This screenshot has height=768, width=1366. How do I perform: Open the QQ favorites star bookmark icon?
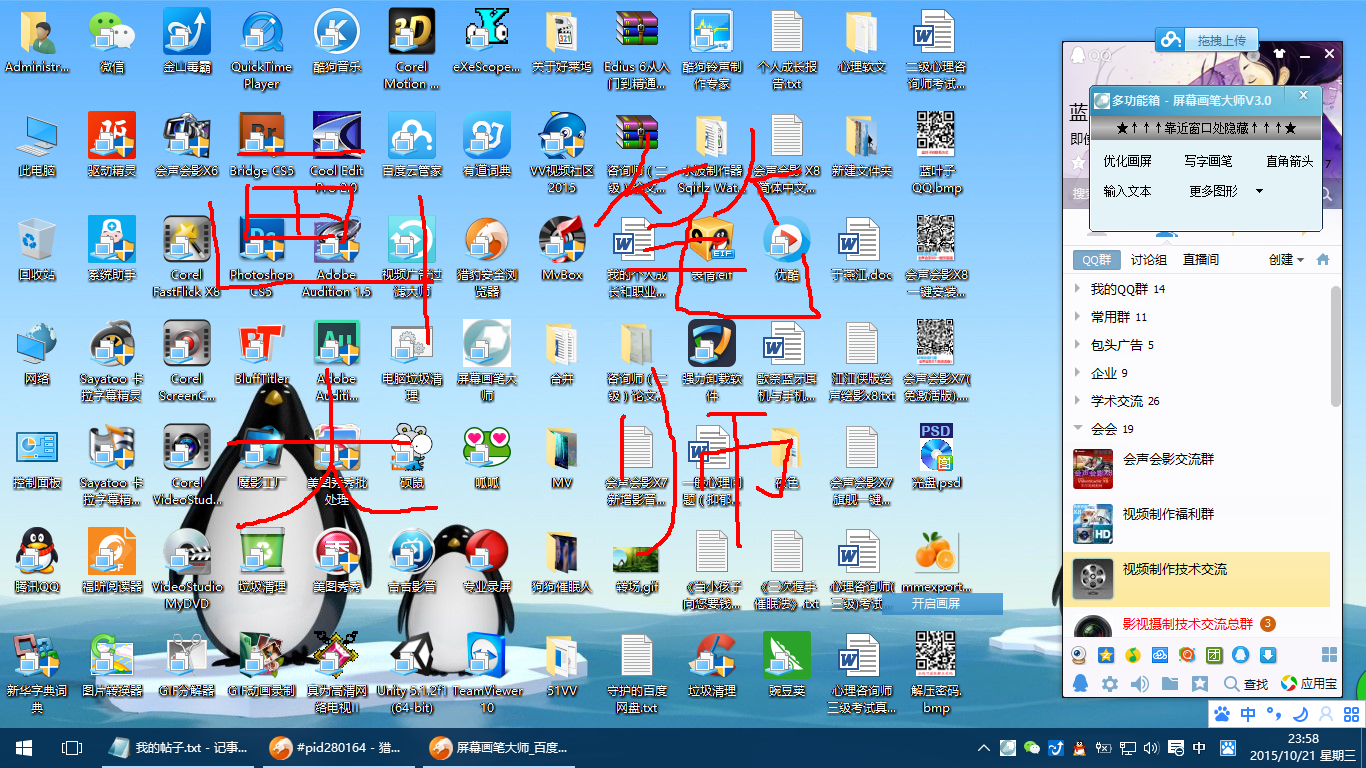(x=1200, y=684)
